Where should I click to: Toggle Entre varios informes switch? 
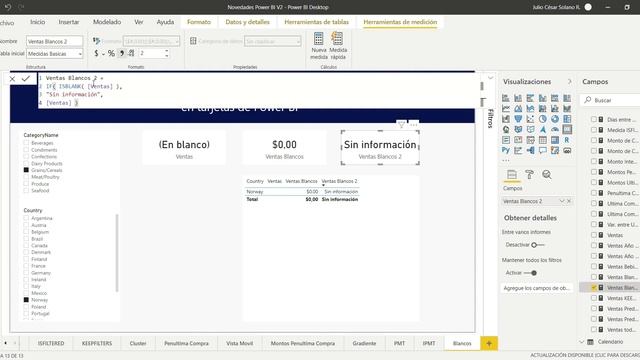pyautogui.click(x=538, y=245)
